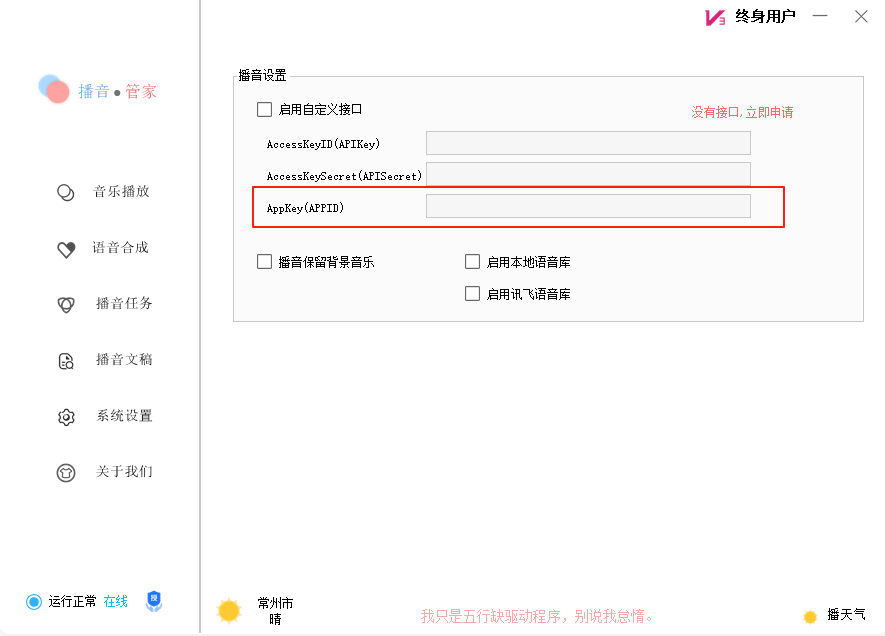Screen dimensions: 885x636
Task: Click the document search icon beside 播音文稿
Action: click(66, 361)
